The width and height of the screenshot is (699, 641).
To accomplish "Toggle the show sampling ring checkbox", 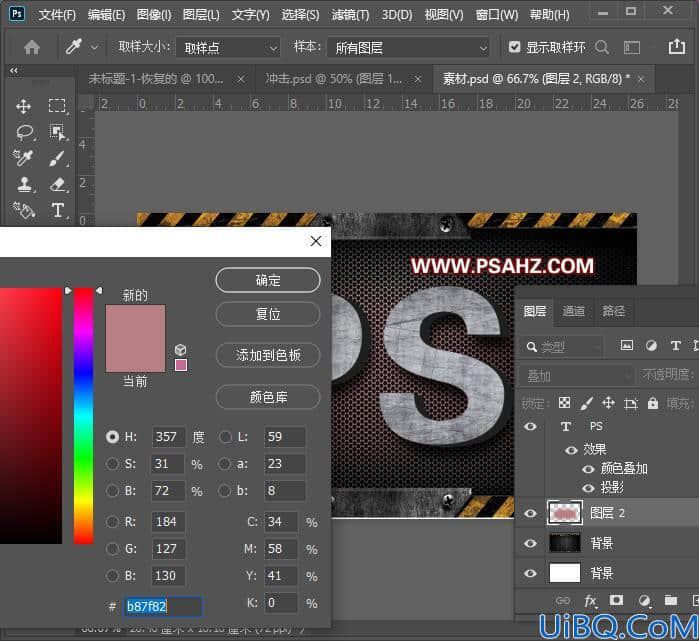I will click(514, 47).
